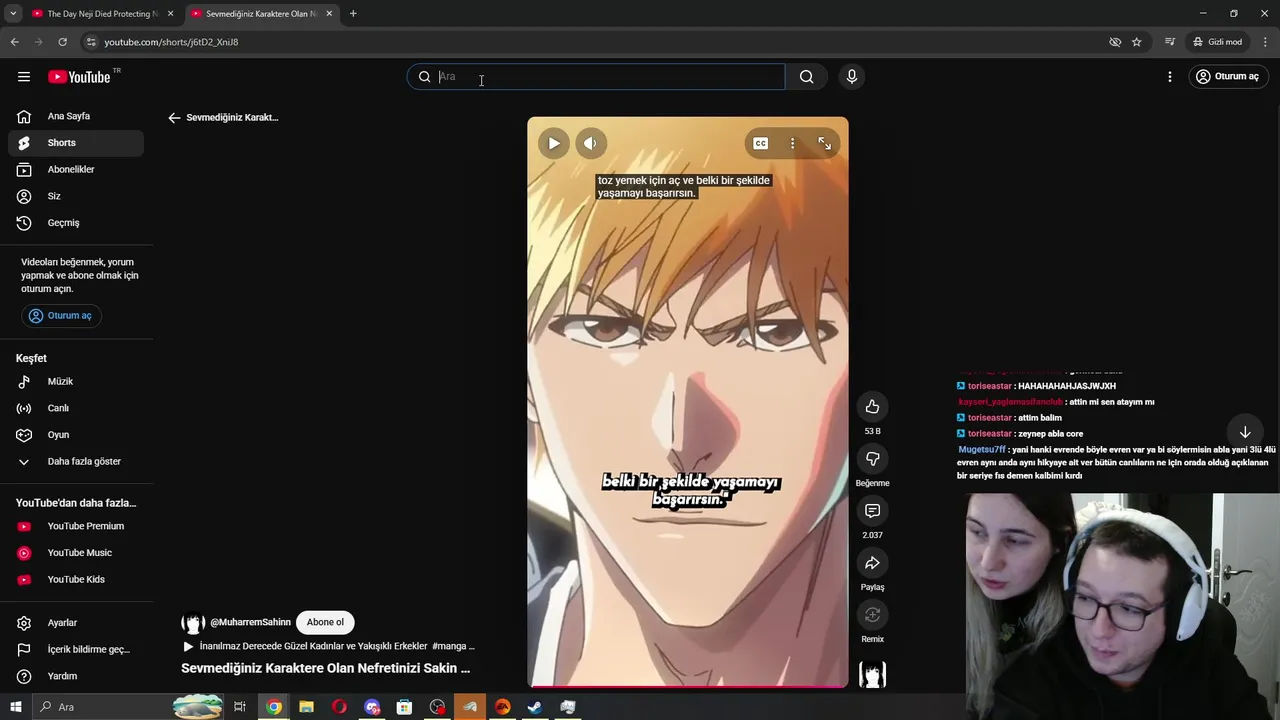Open YouTube Premium link
This screenshot has height=720, width=1280.
click(x=76, y=527)
